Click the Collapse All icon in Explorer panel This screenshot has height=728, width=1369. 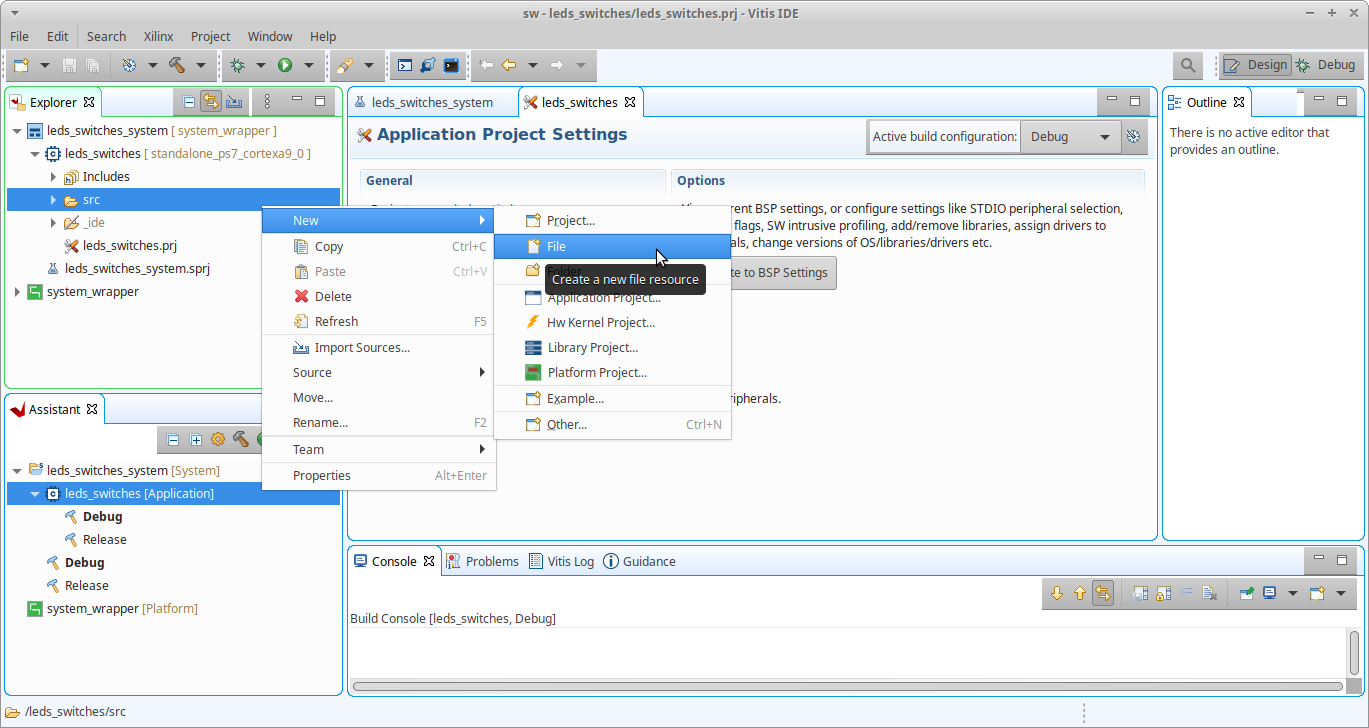189,101
